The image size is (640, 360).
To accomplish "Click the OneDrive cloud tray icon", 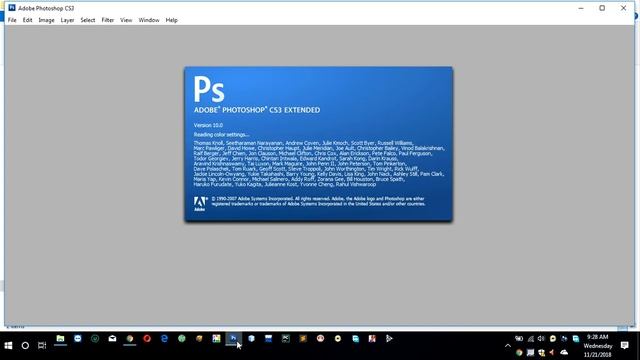I will [x=564, y=352].
